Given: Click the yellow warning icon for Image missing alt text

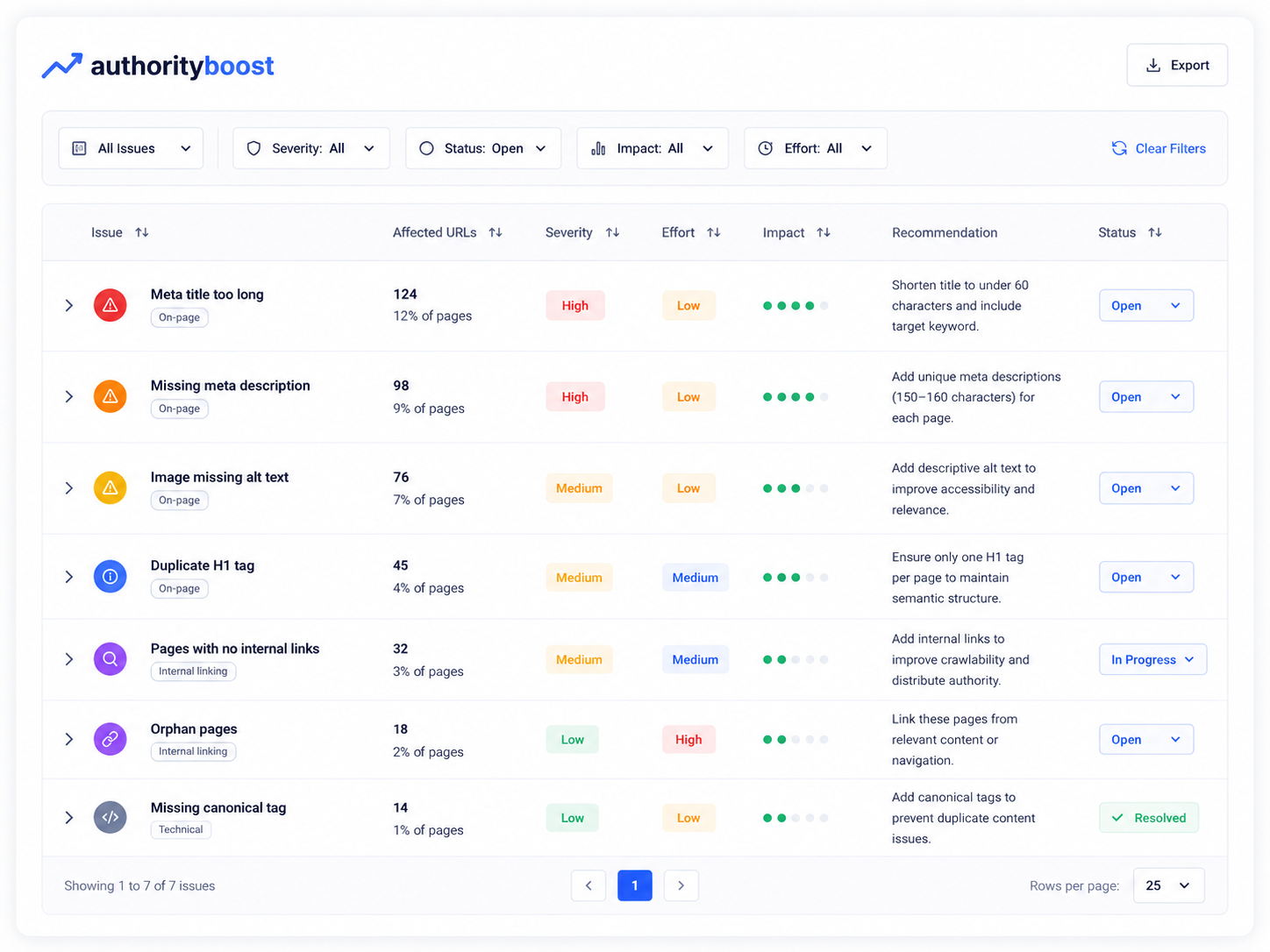Looking at the screenshot, I should click(x=111, y=487).
